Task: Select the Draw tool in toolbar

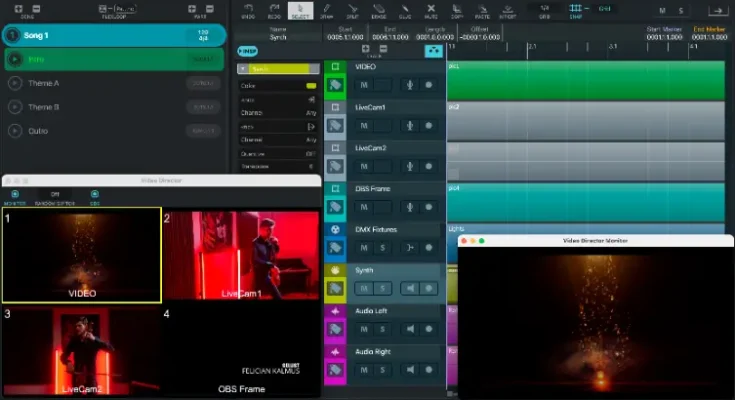Action: click(325, 10)
